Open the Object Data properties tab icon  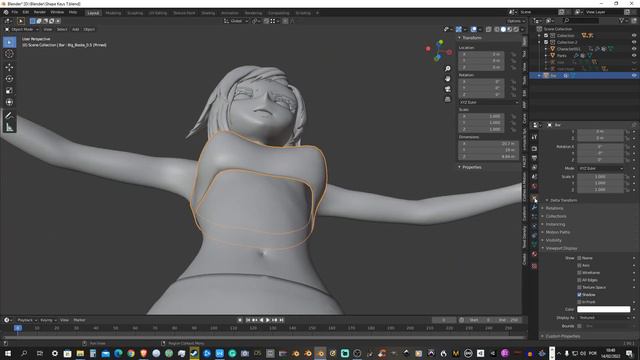[x=534, y=244]
